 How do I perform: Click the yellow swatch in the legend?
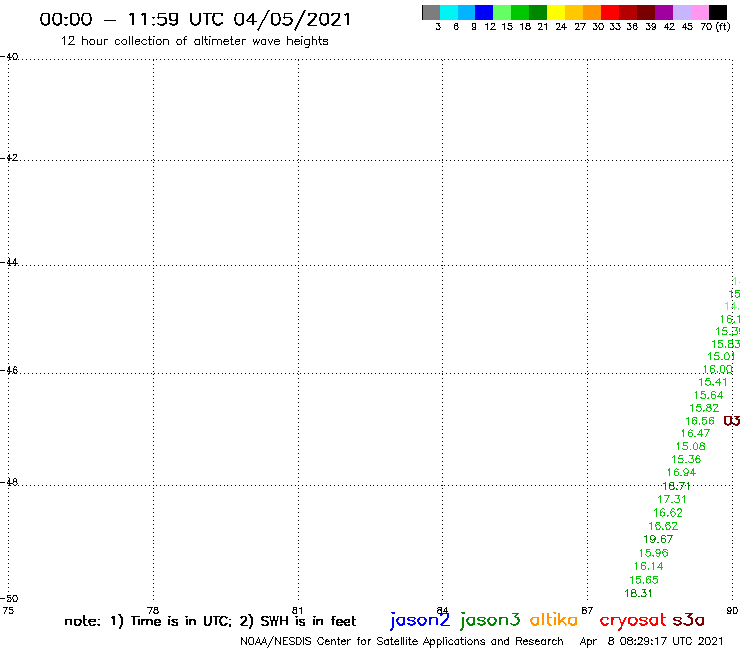[x=556, y=12]
